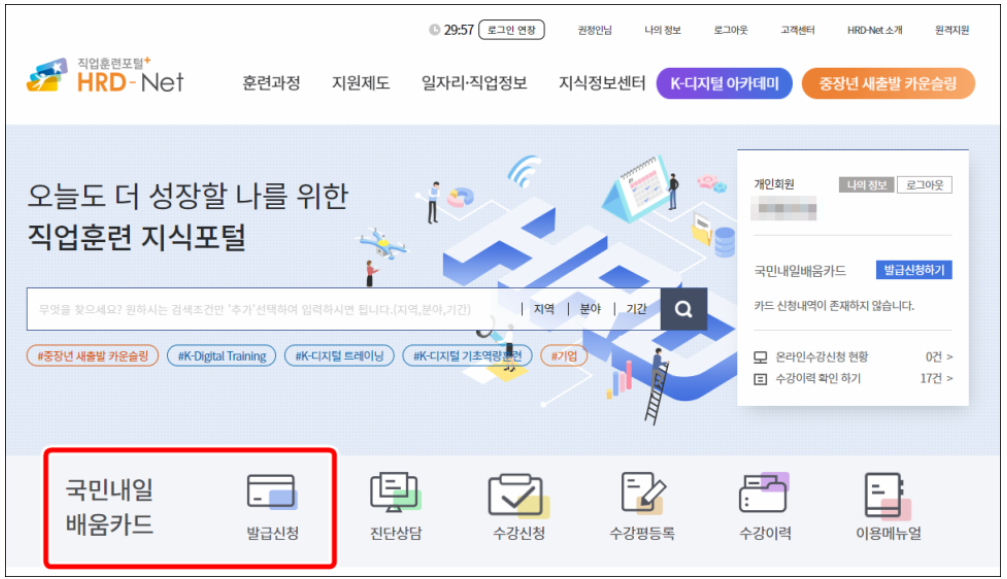Click 로그인 연장 button
The image size is (1007, 579).
[511, 30]
